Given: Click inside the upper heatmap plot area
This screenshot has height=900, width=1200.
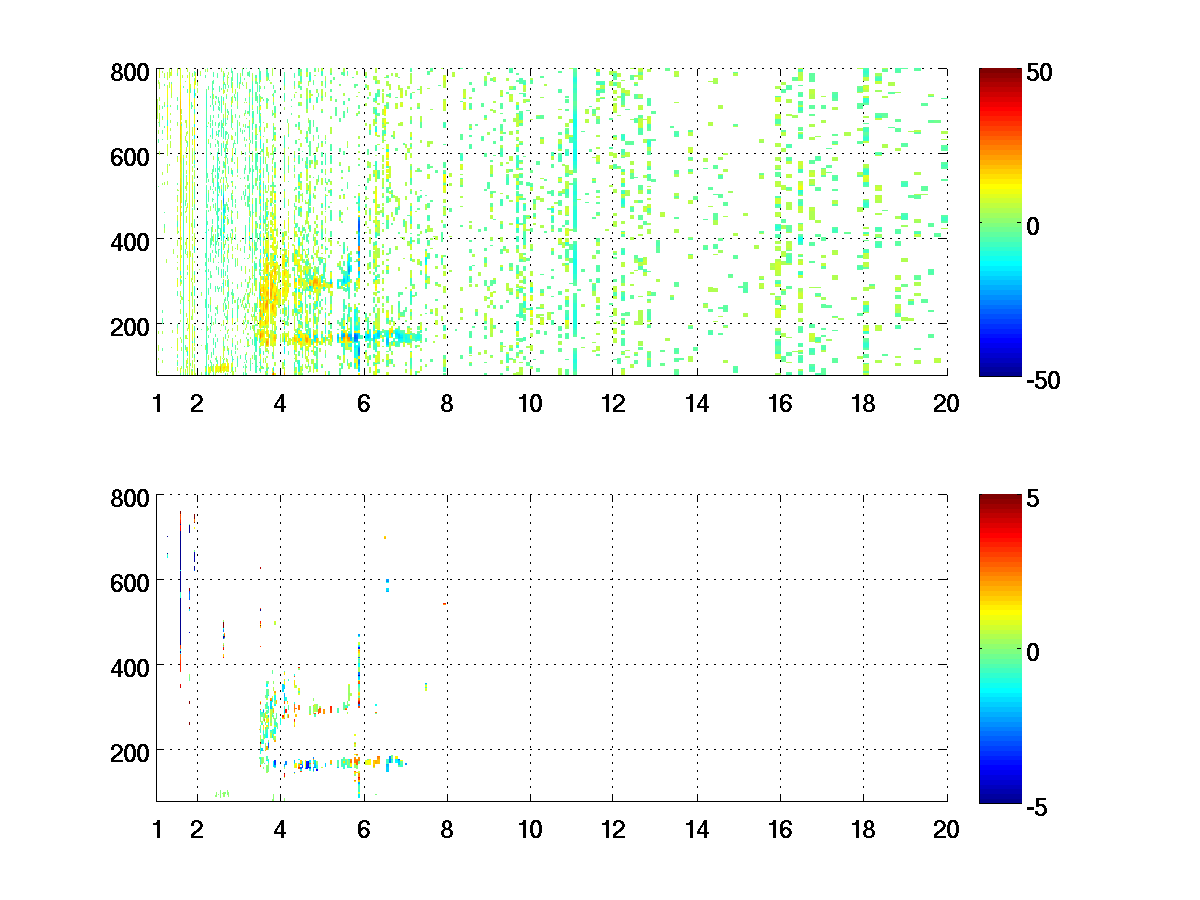Looking at the screenshot, I should pos(552,221).
